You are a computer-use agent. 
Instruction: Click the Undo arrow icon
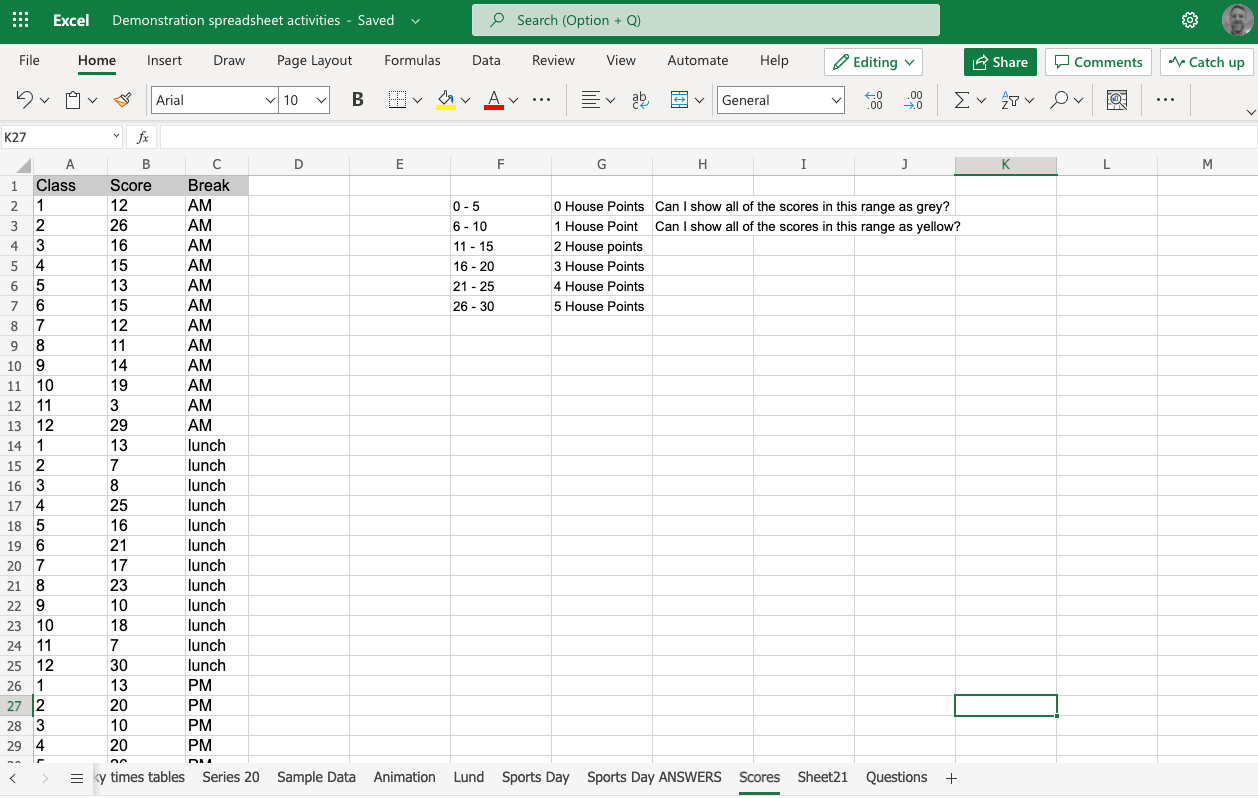25,100
